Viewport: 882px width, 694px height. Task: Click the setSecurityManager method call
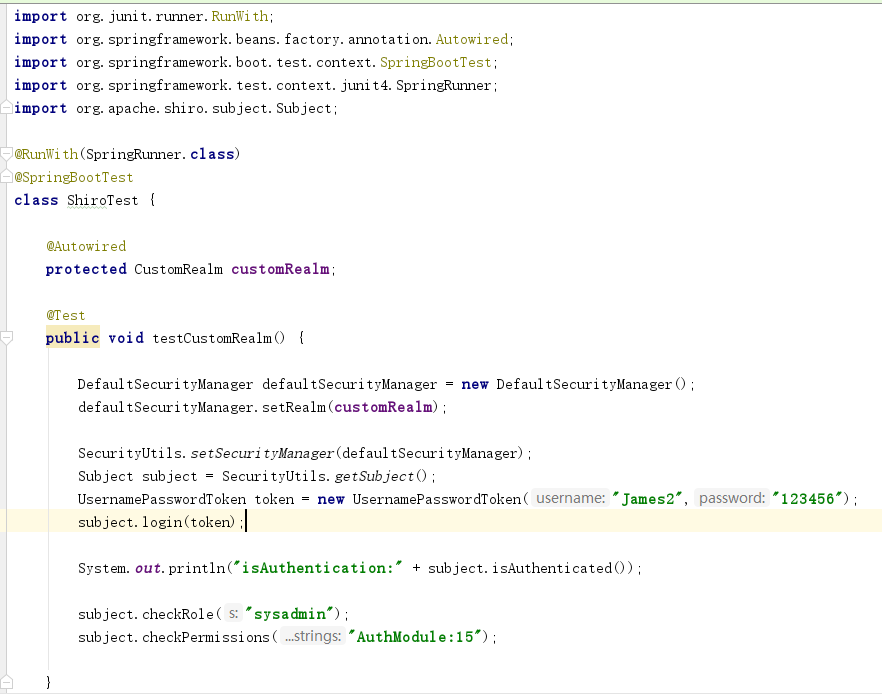point(262,453)
